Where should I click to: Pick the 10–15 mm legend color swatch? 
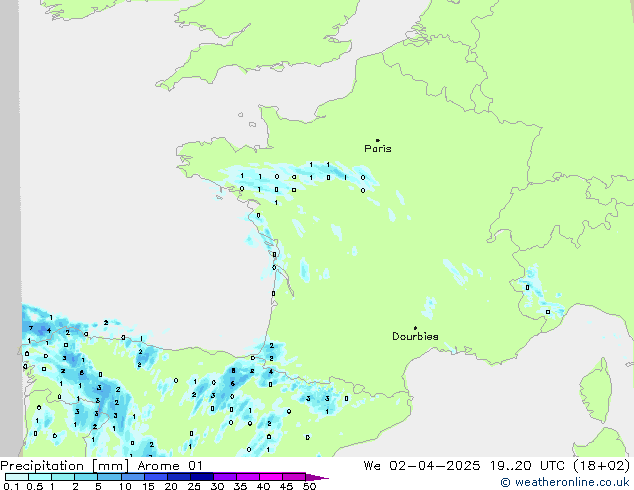[x=133, y=477]
